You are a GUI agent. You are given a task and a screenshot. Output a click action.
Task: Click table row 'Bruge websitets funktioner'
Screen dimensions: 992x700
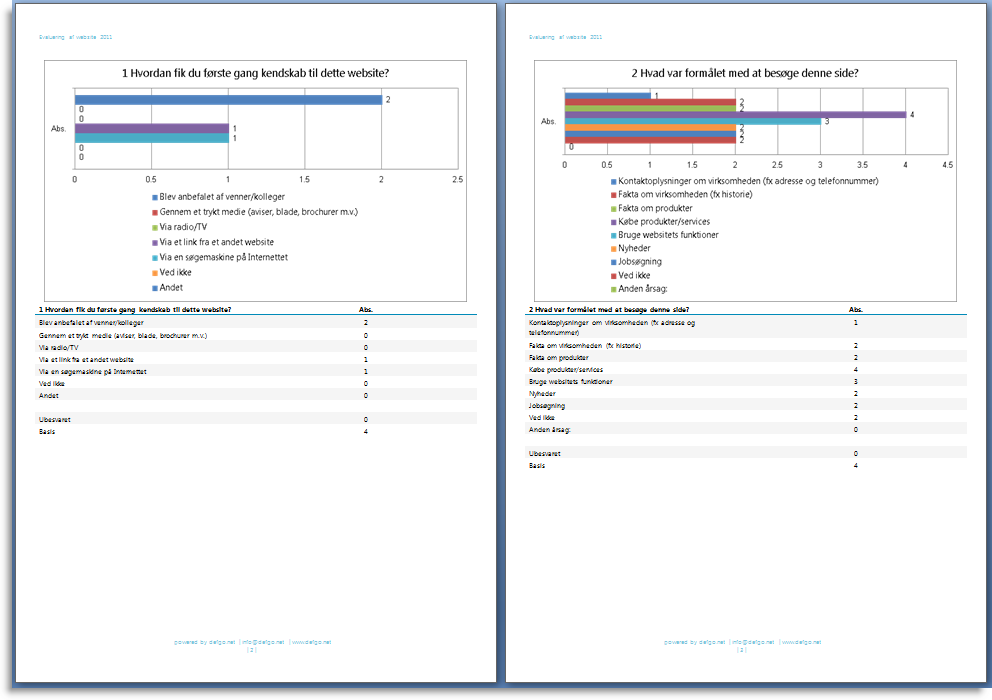pos(746,382)
